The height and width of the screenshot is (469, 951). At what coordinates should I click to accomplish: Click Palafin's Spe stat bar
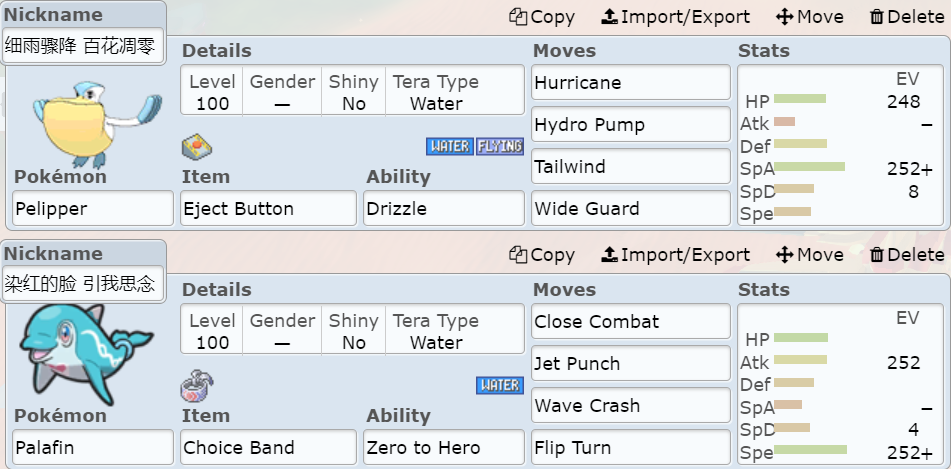click(x=810, y=450)
